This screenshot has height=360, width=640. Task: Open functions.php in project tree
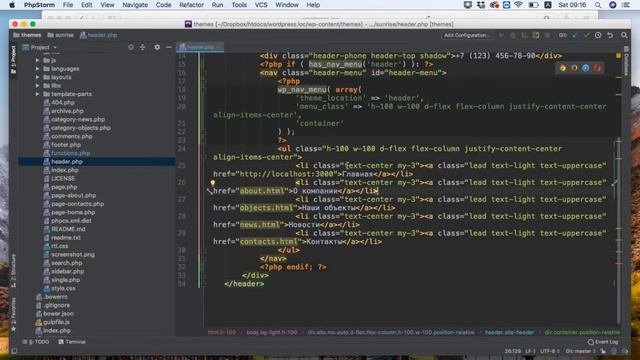click(x=70, y=153)
